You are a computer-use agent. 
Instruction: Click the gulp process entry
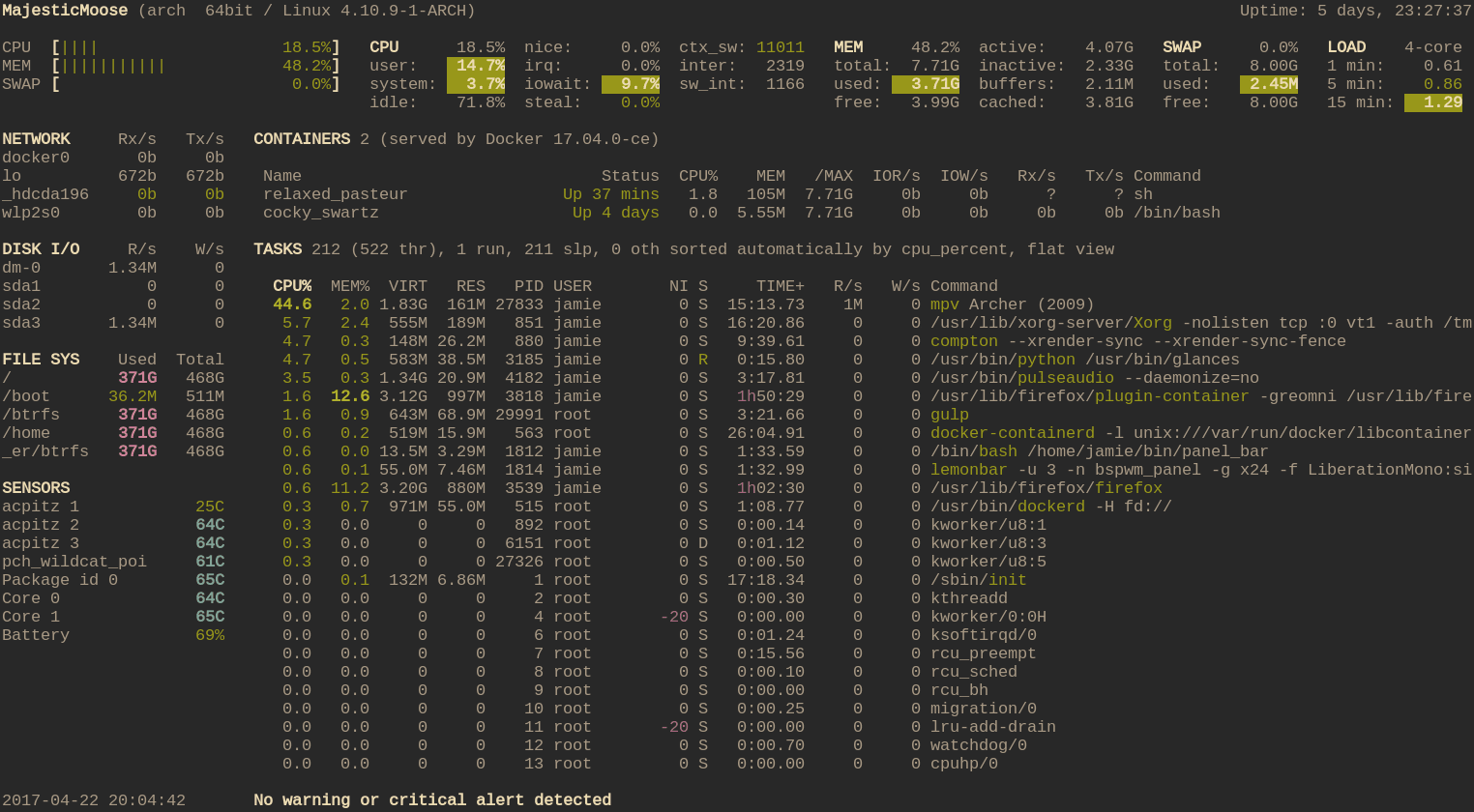pos(950,415)
